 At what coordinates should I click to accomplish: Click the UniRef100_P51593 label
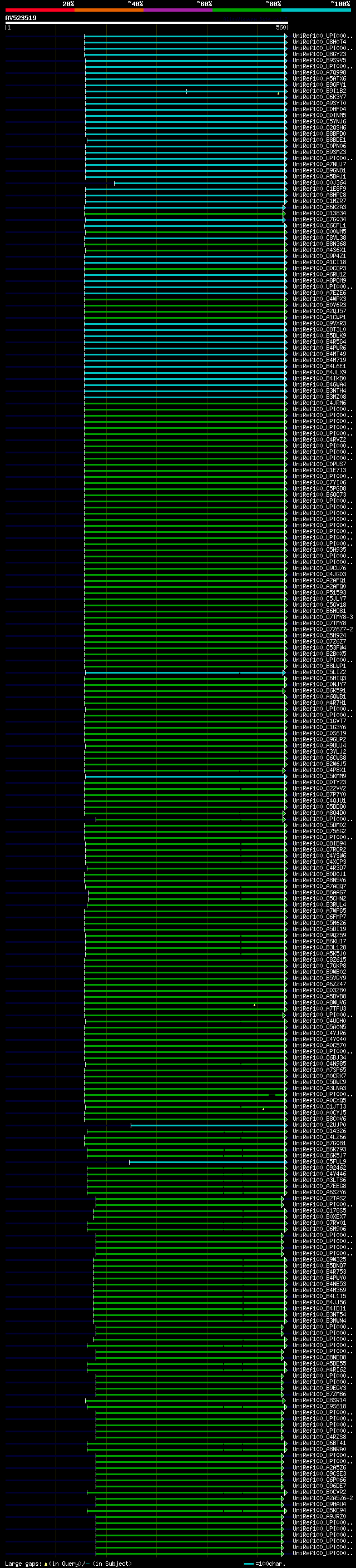319,592
